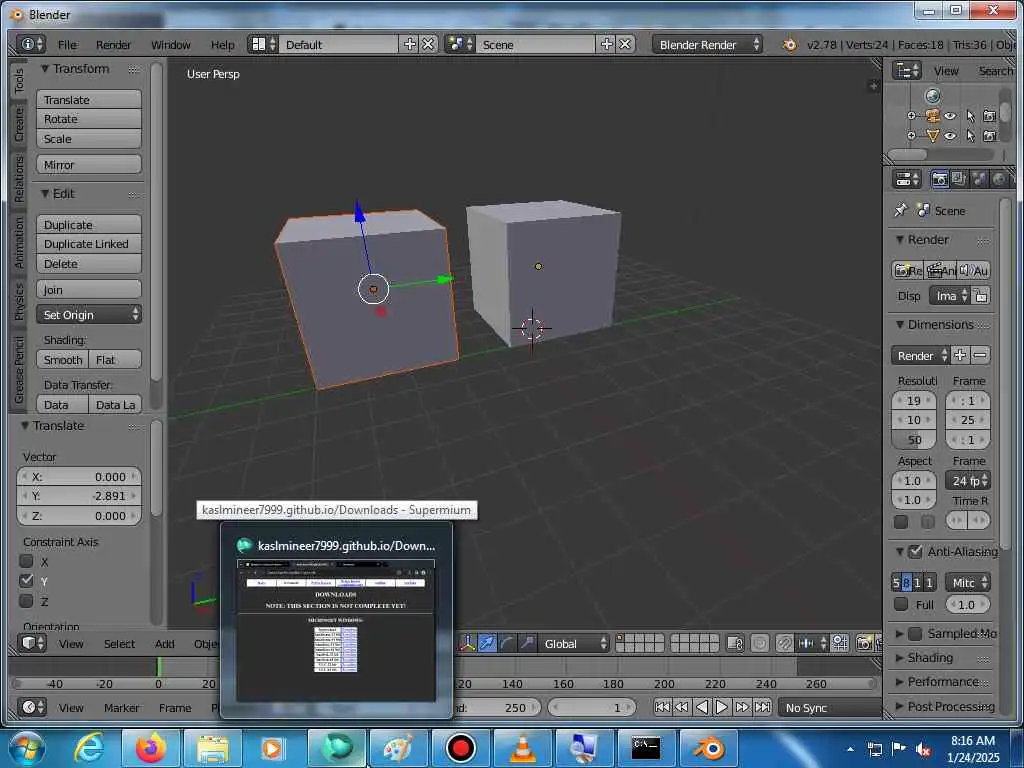Click the Smooth shading button
Viewport: 1024px width, 768px height.
[63, 359]
